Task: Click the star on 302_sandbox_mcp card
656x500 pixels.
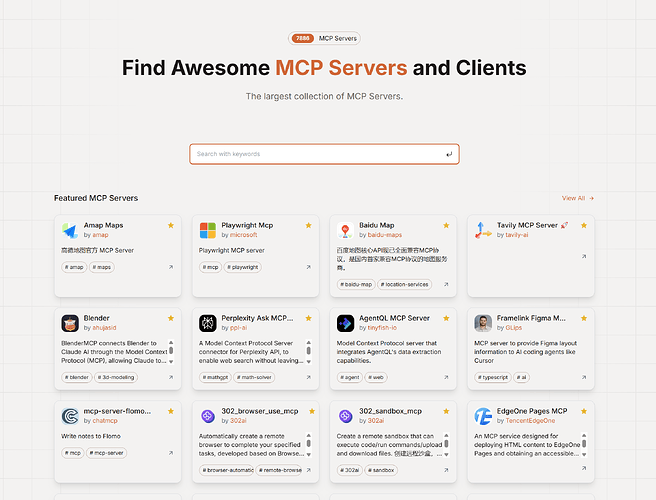Action: tap(446, 411)
